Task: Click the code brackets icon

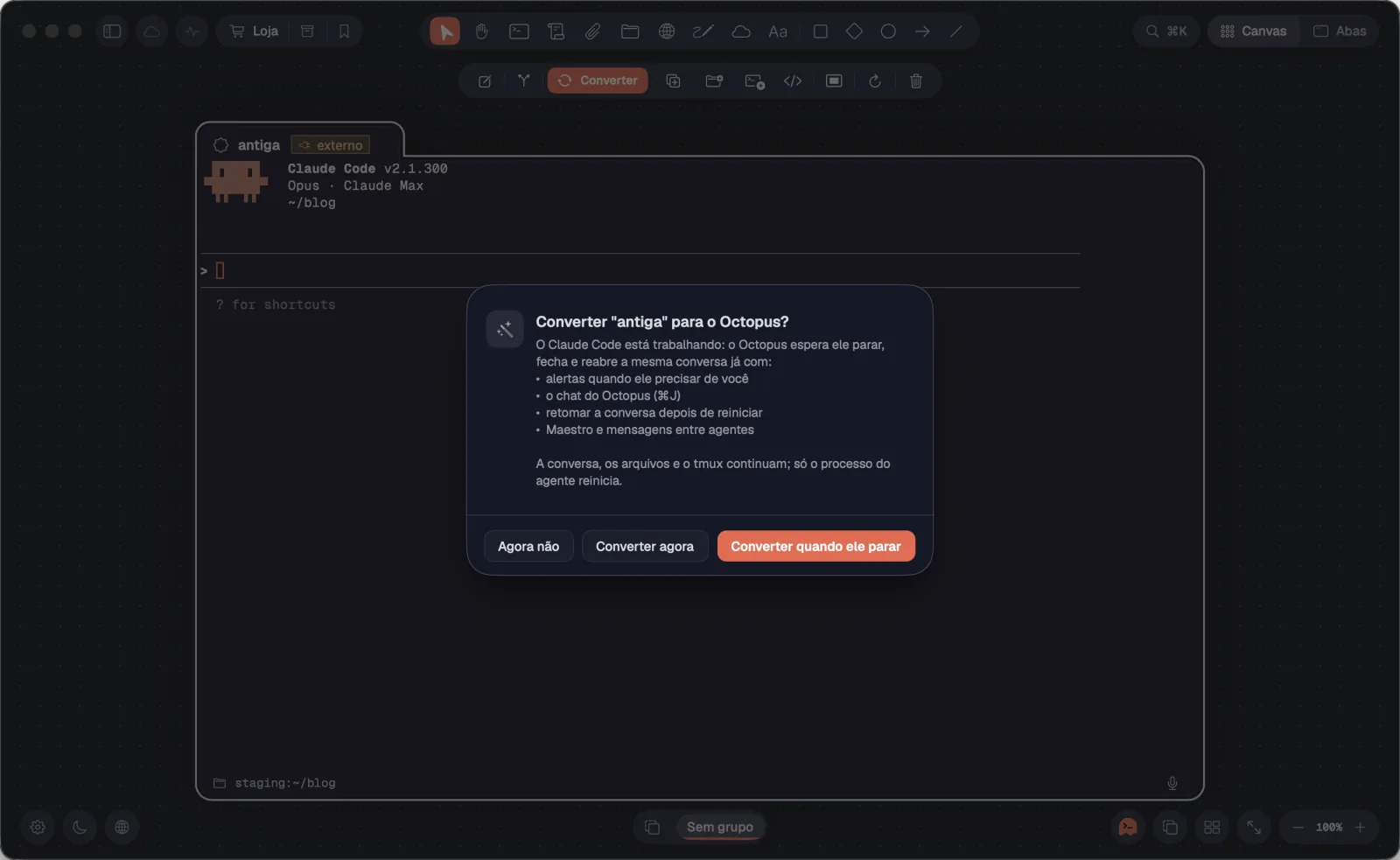Action: [x=793, y=80]
